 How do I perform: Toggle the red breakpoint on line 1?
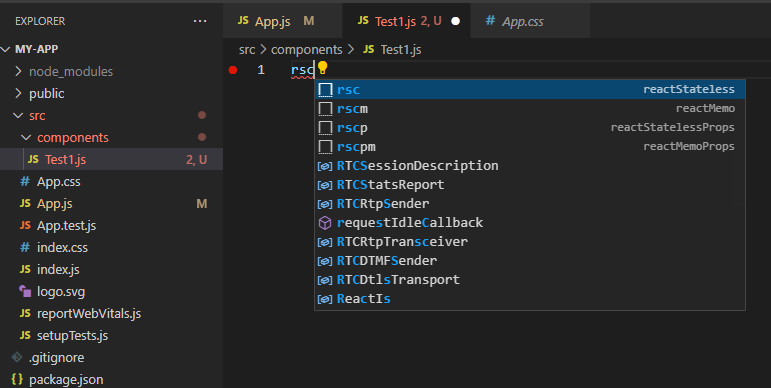click(233, 70)
